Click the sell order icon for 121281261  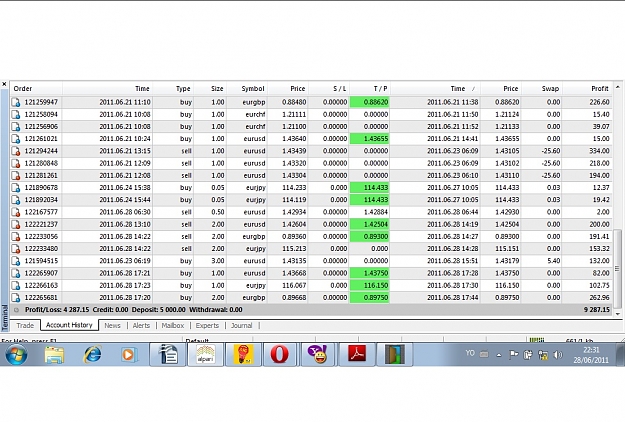[x=16, y=176]
